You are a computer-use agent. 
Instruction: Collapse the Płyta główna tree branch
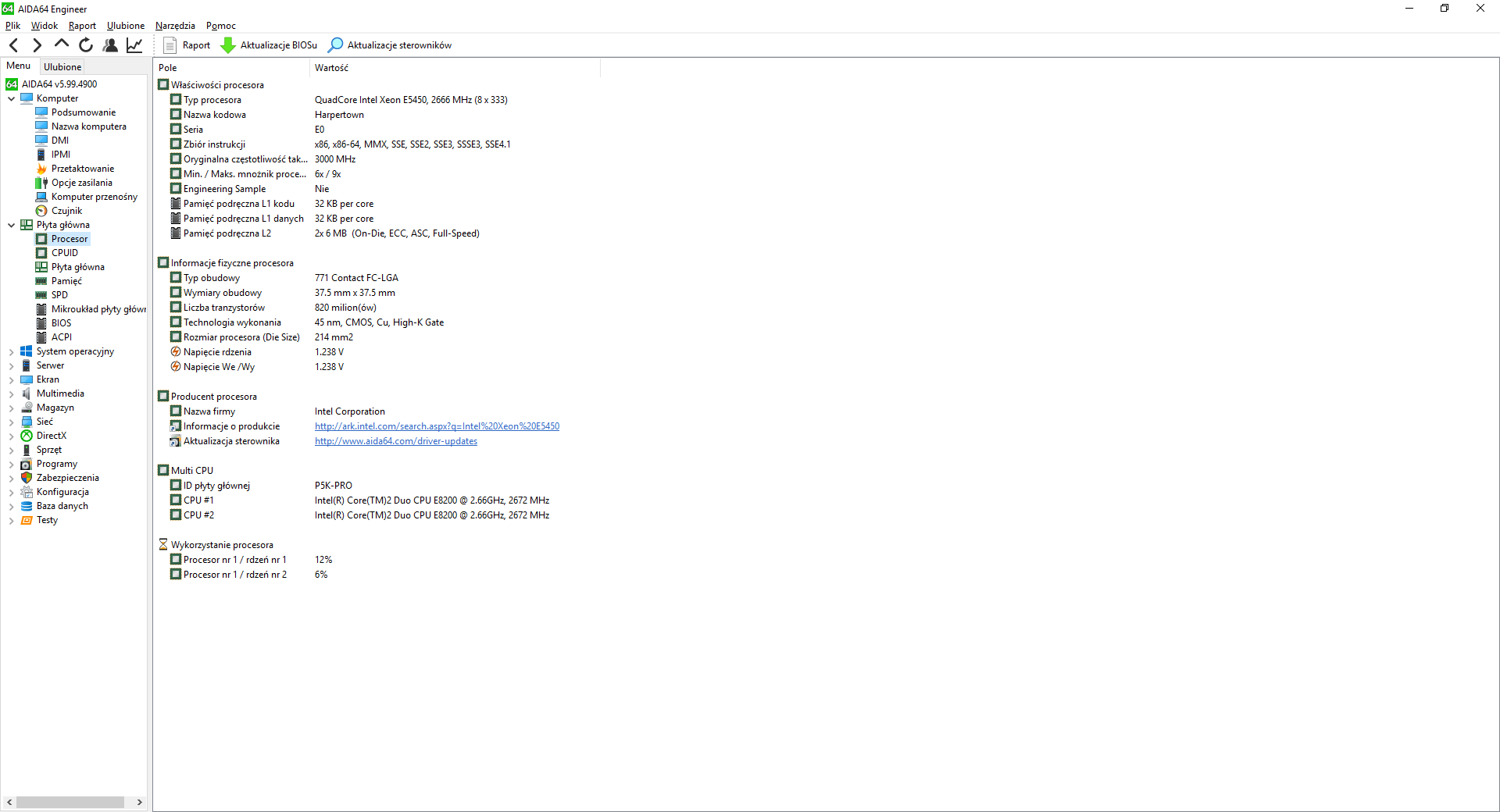pos(11,225)
